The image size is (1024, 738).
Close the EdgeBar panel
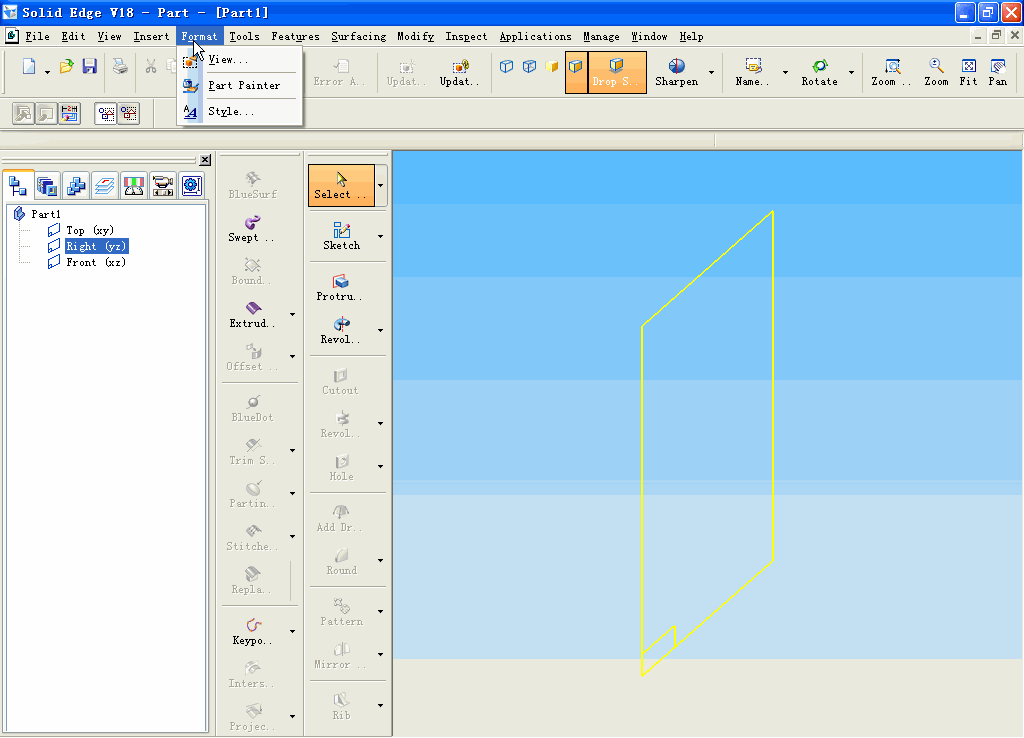click(x=205, y=159)
